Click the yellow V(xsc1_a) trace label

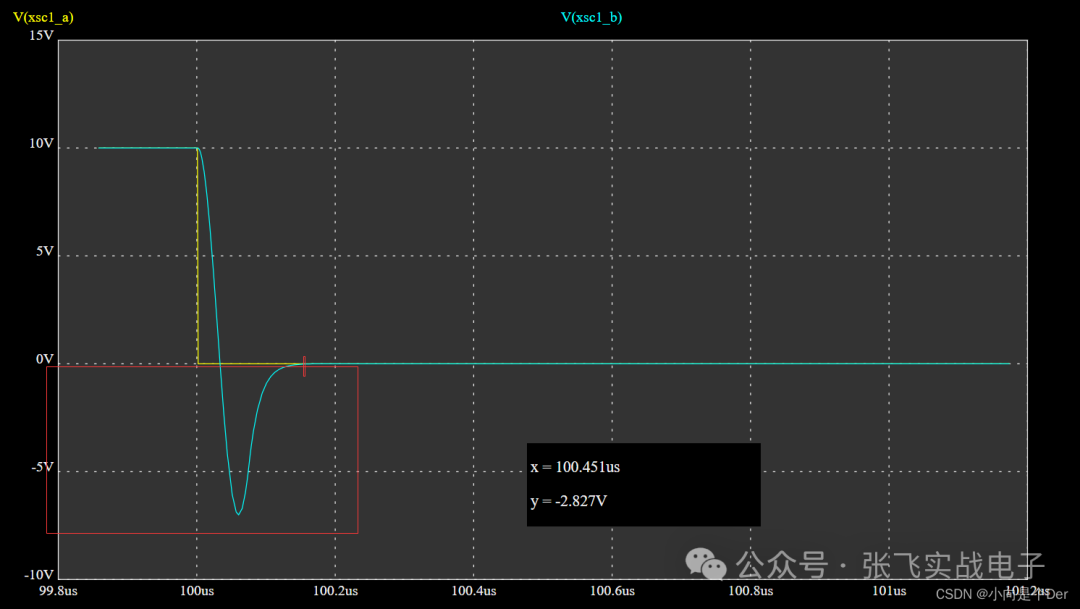pos(43,17)
